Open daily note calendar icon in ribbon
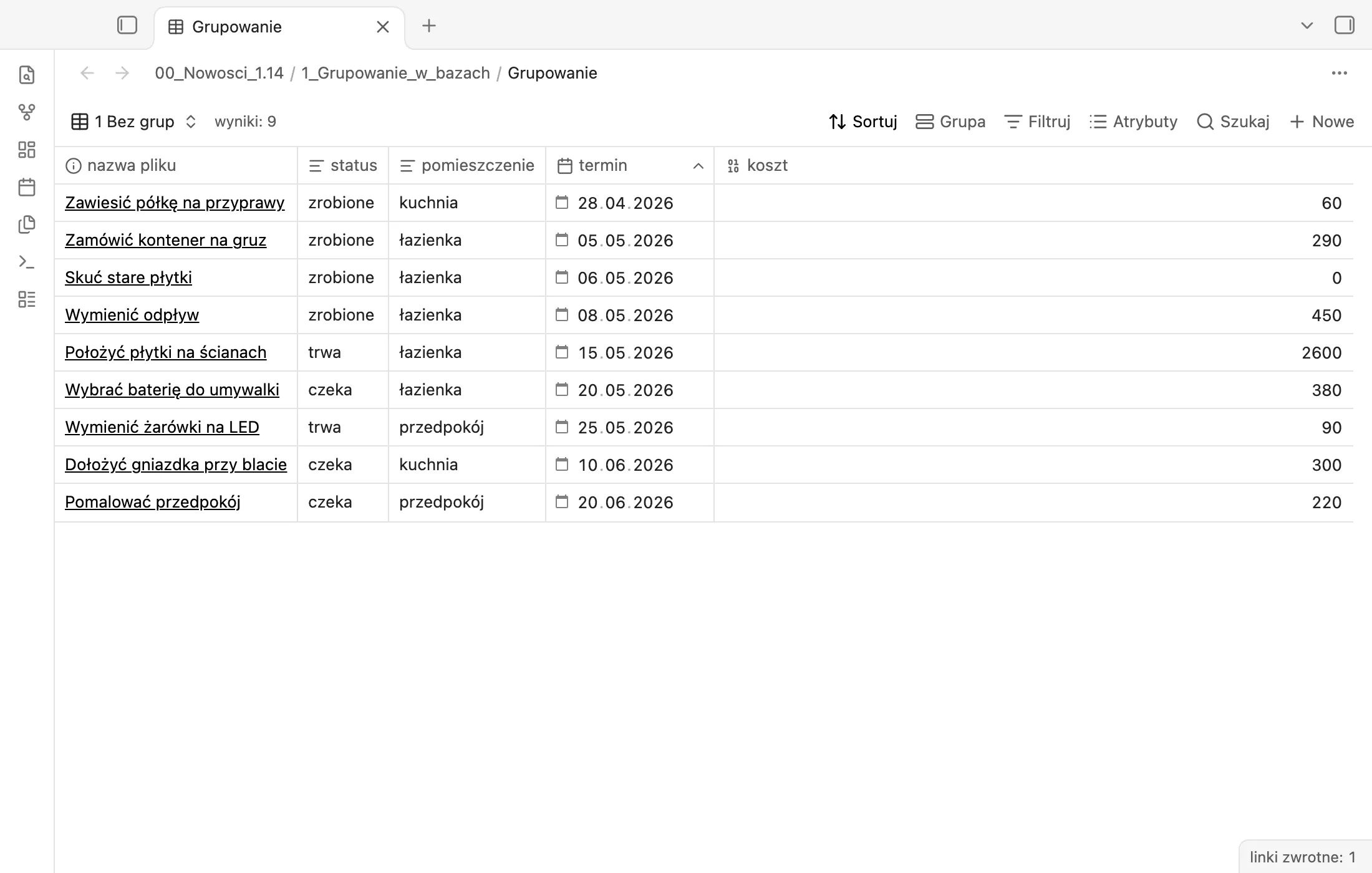1372x873 pixels. click(27, 187)
